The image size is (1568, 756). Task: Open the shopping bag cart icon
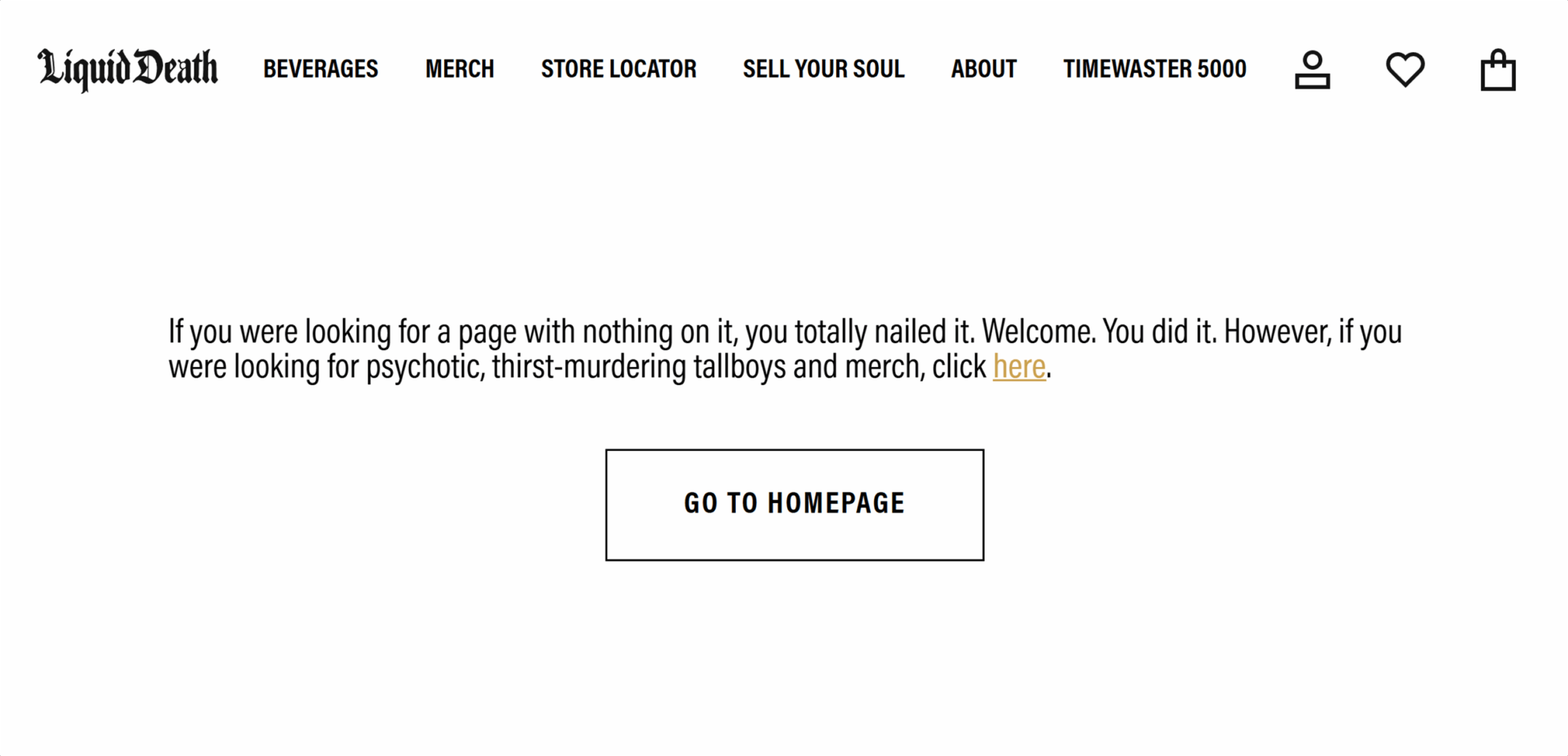pyautogui.click(x=1498, y=70)
